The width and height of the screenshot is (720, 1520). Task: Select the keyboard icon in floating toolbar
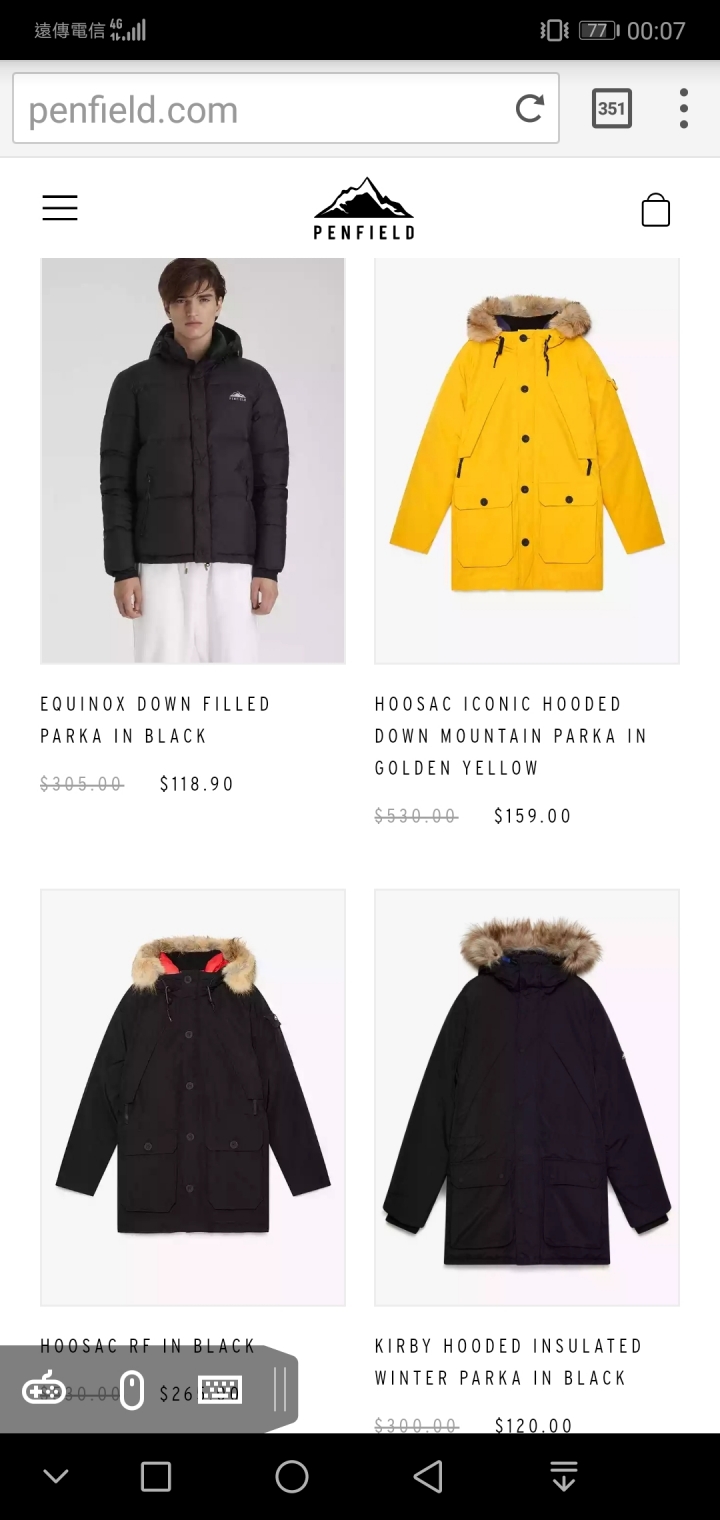point(220,1389)
